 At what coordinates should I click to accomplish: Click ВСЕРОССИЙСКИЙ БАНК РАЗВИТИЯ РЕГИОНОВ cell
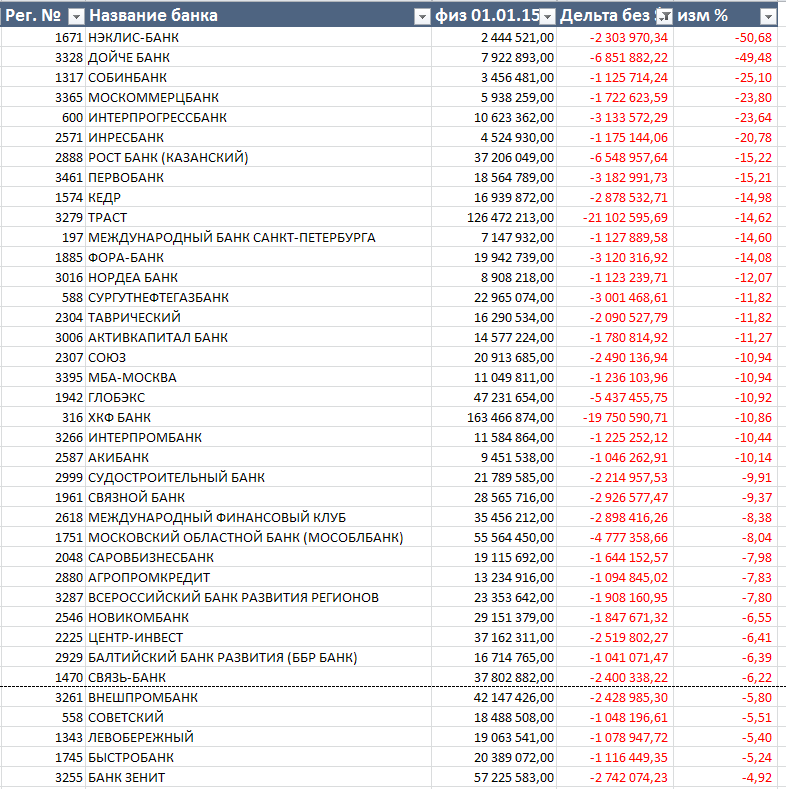258,597
